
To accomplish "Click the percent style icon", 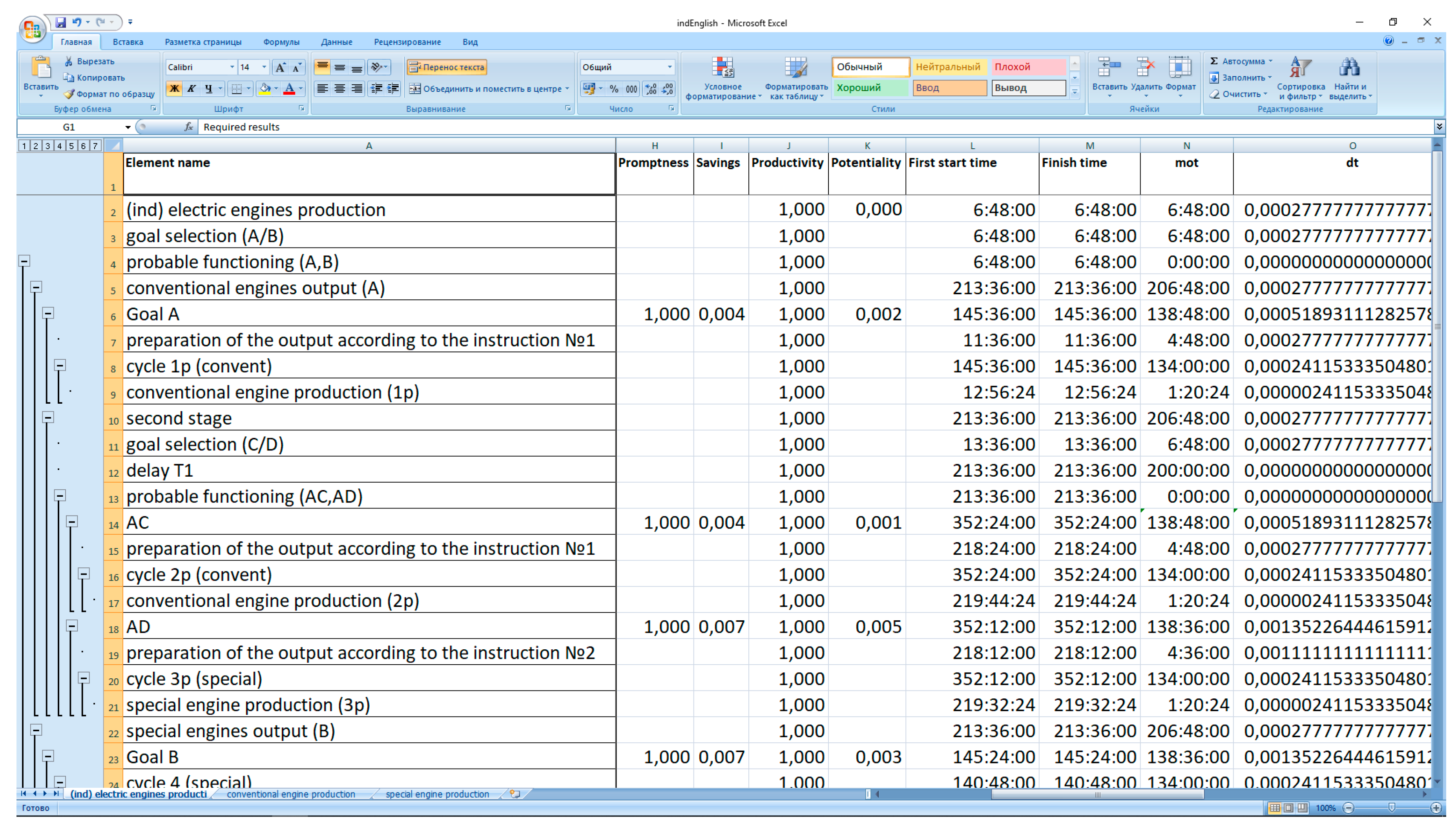I will tap(613, 89).
